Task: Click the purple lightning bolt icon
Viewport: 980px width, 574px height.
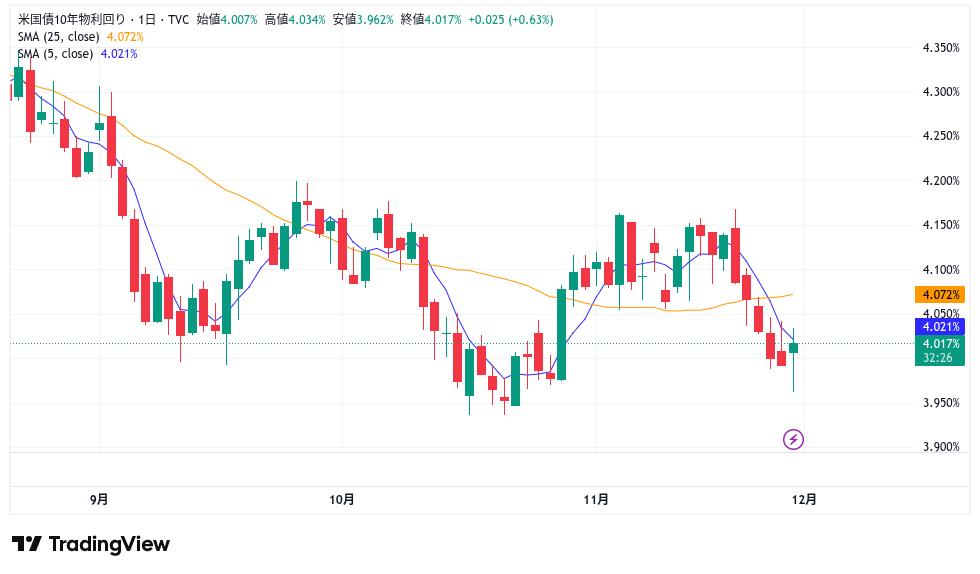Action: click(793, 439)
